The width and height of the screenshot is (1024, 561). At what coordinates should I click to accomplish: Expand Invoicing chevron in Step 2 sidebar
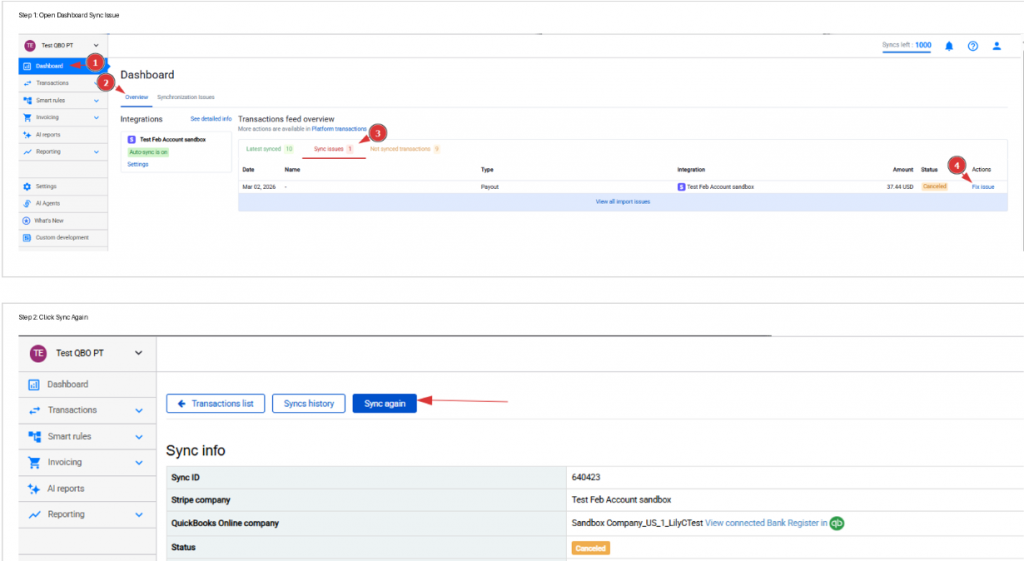click(138, 463)
